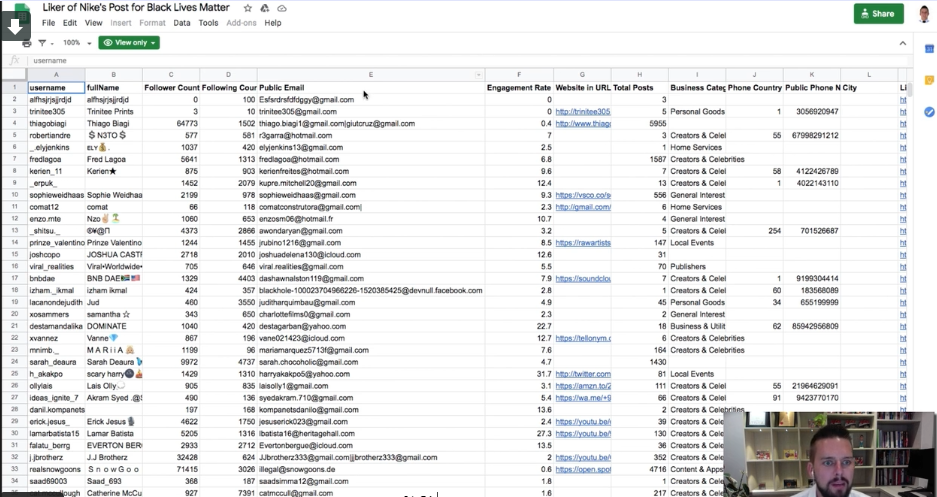Open Google Calendar side panel icon
The width and height of the screenshot is (937, 497).
[x=929, y=49]
